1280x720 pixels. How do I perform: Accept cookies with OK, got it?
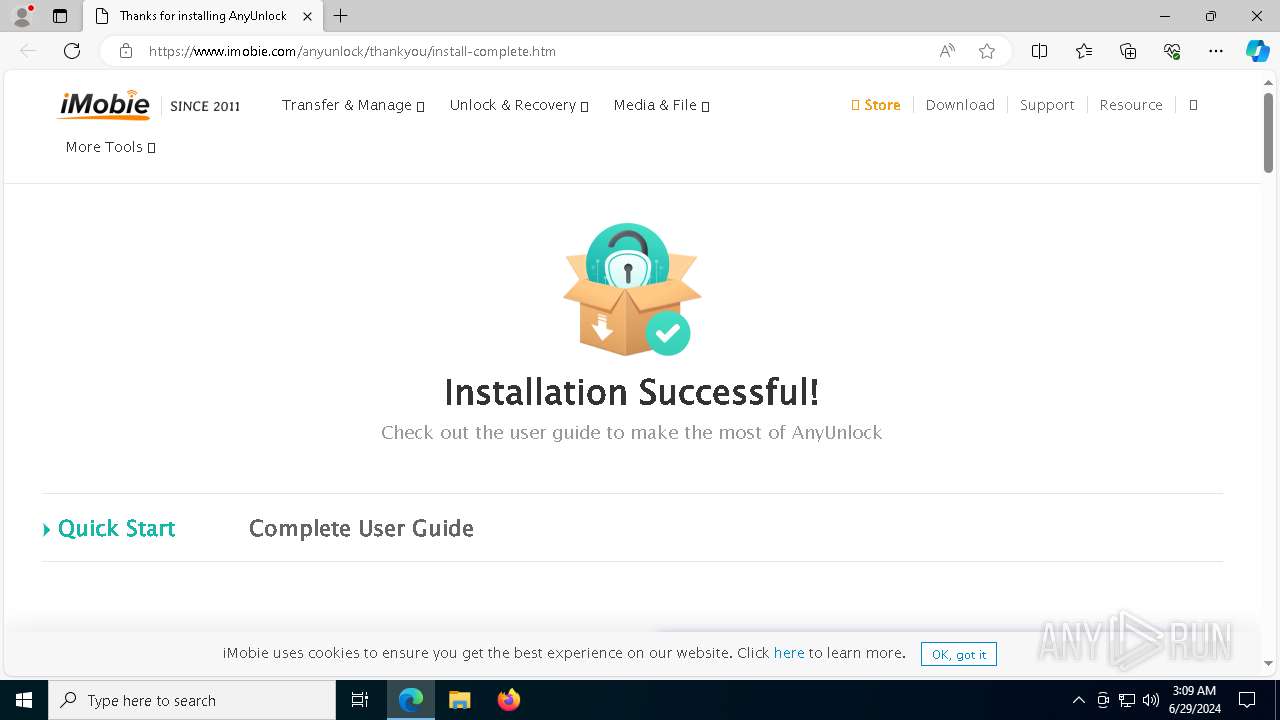click(x=959, y=654)
